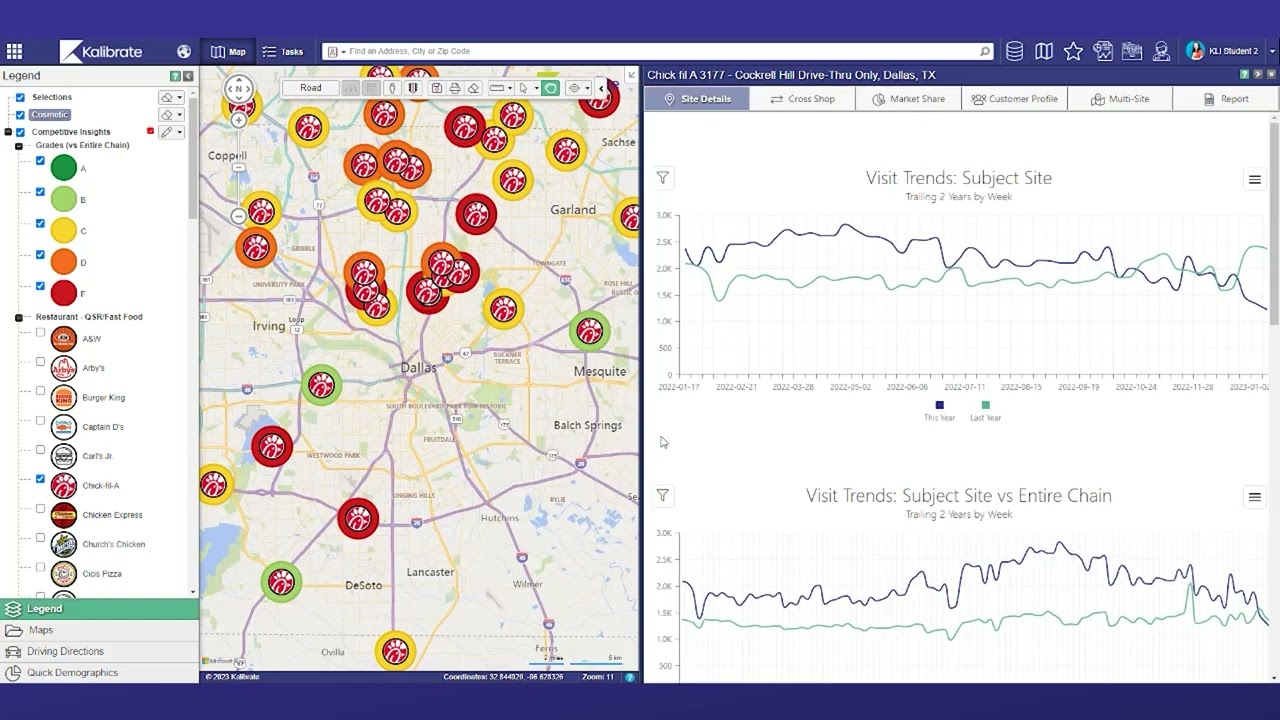This screenshot has width=1280, height=720.
Task: Click the compass north control
Action: click(x=239, y=89)
